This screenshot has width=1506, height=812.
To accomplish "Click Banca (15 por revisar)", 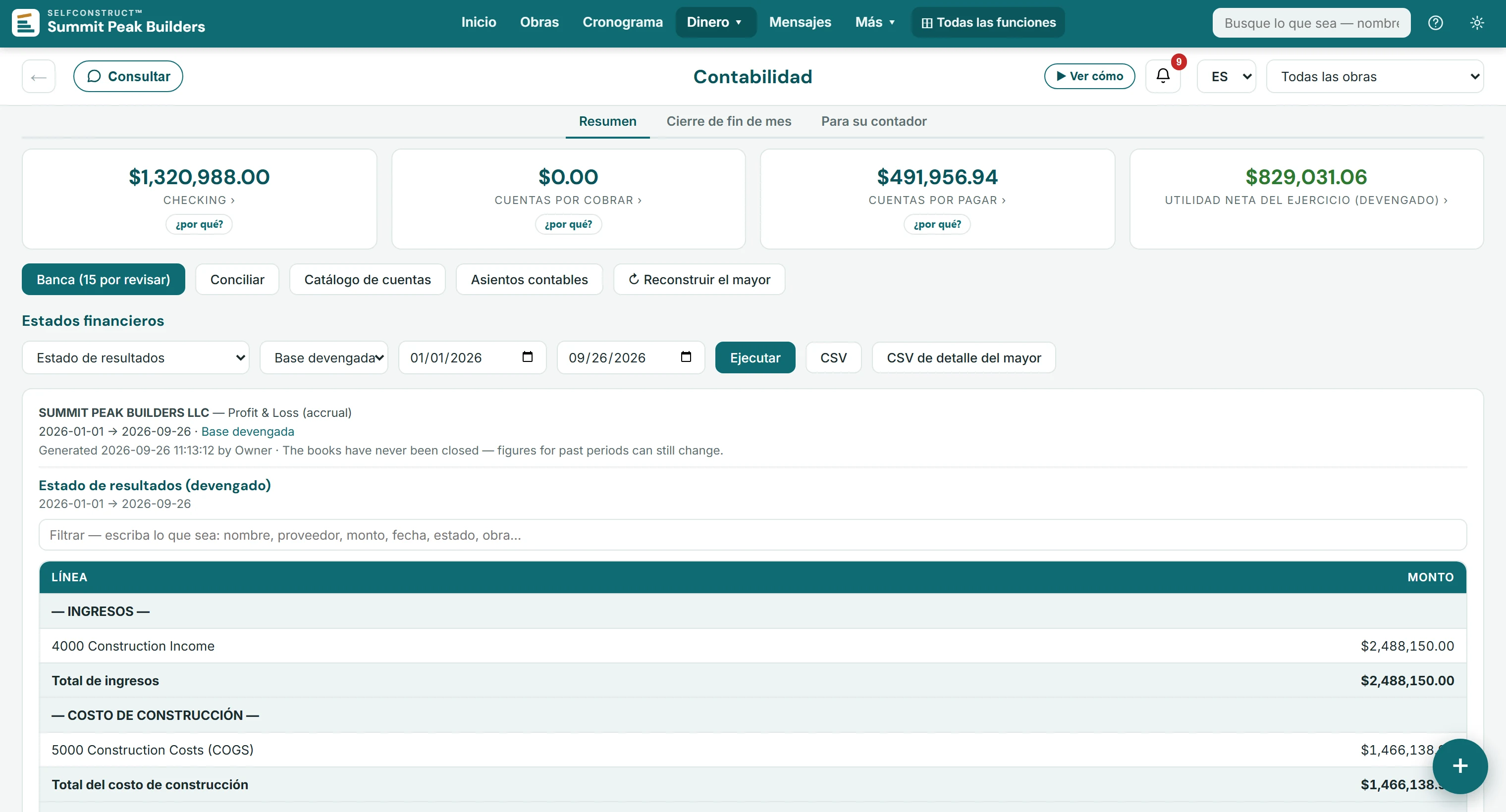I will tap(104, 279).
